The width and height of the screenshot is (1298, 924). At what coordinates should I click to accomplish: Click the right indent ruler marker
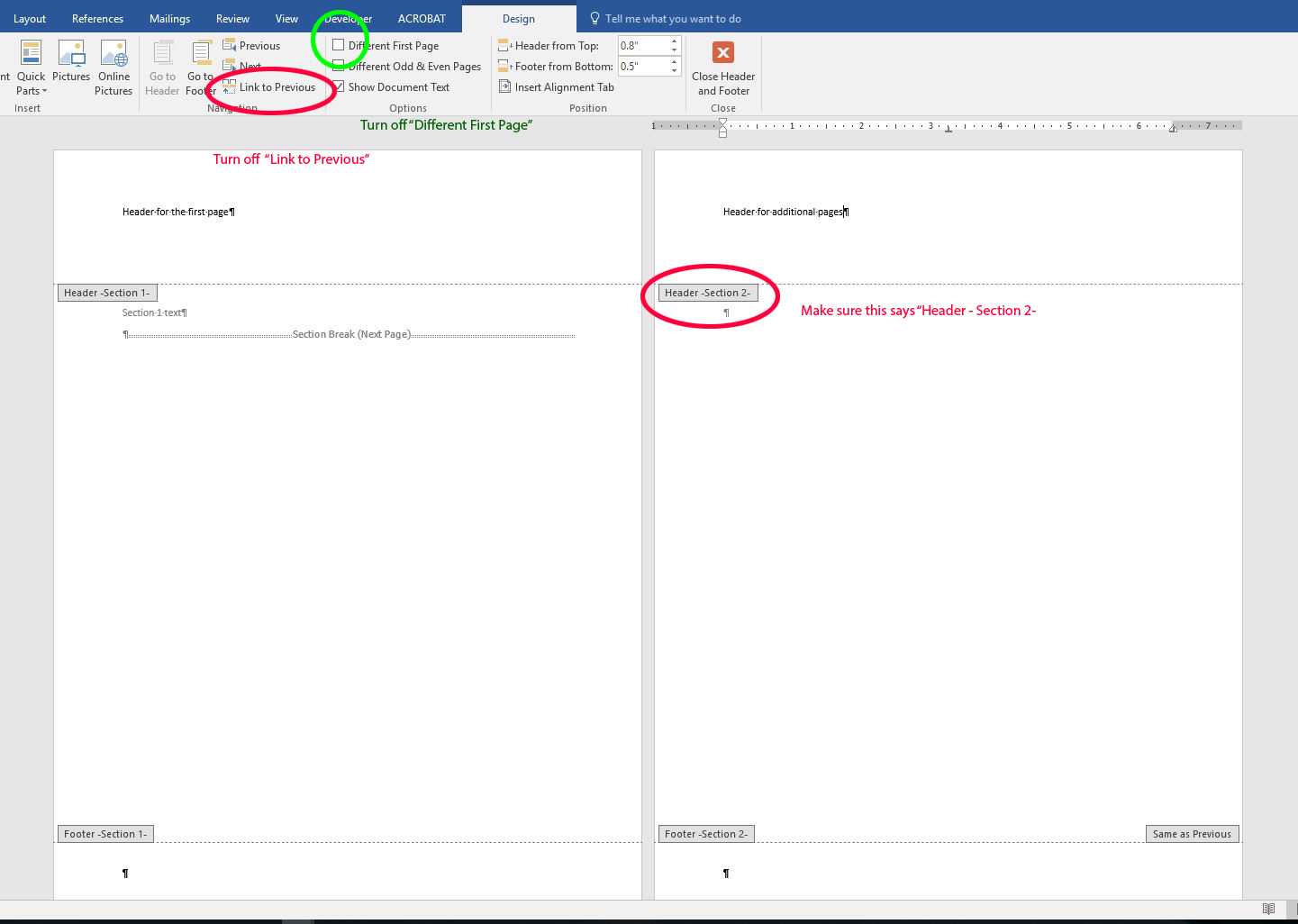pos(1173,129)
